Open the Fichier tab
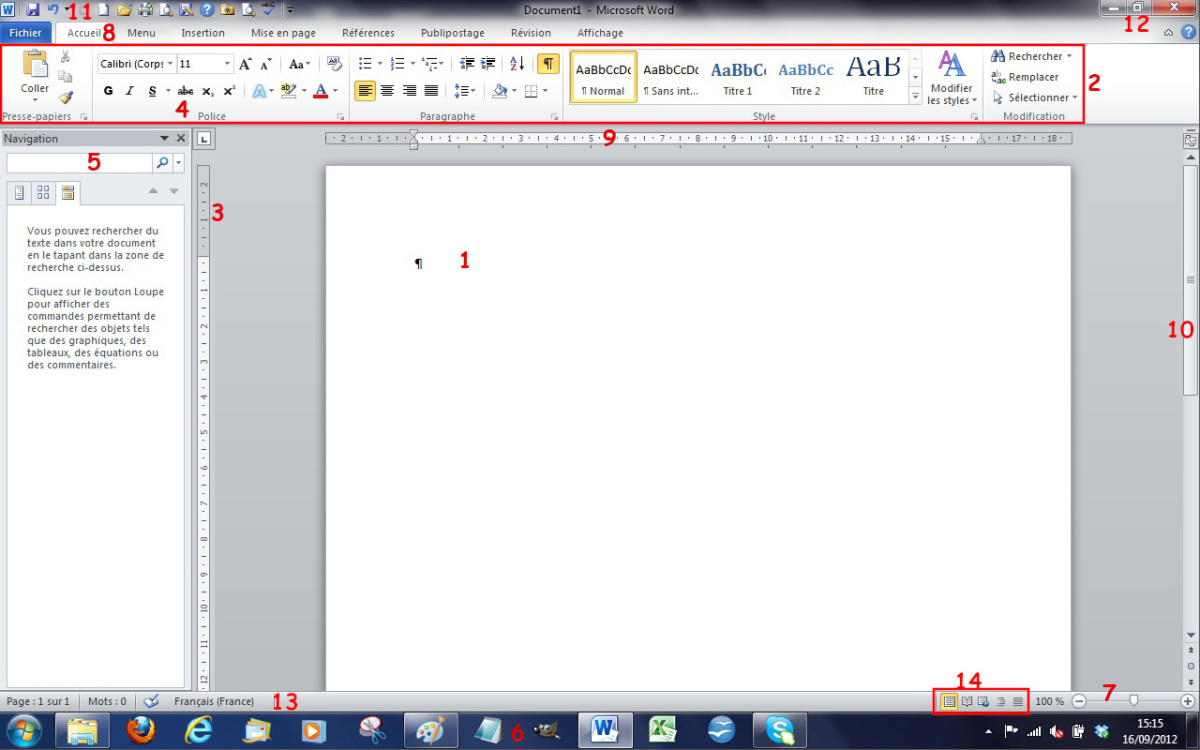The width and height of the screenshot is (1200, 750). click(25, 33)
